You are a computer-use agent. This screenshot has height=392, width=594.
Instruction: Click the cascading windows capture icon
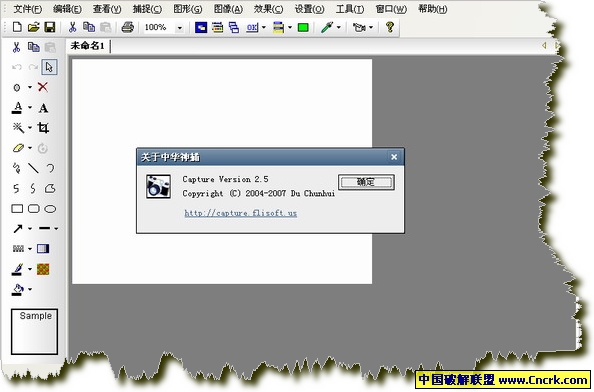click(234, 27)
